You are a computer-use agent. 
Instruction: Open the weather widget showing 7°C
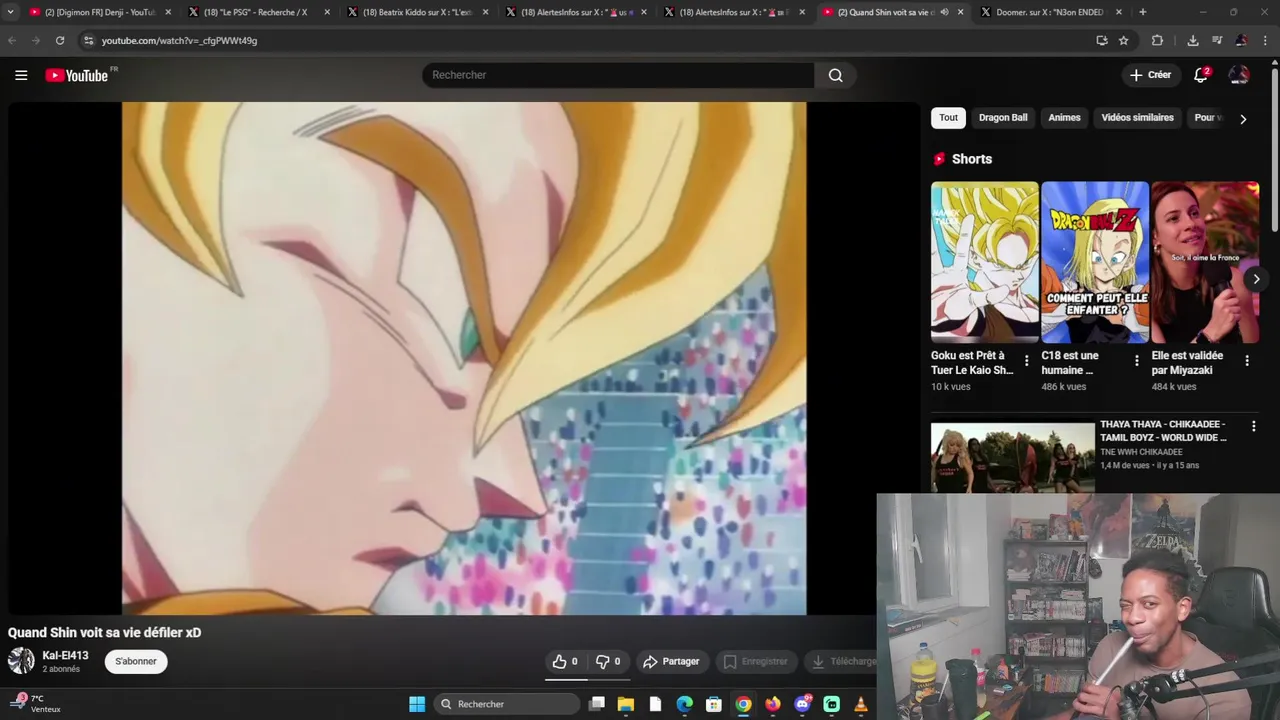36,704
